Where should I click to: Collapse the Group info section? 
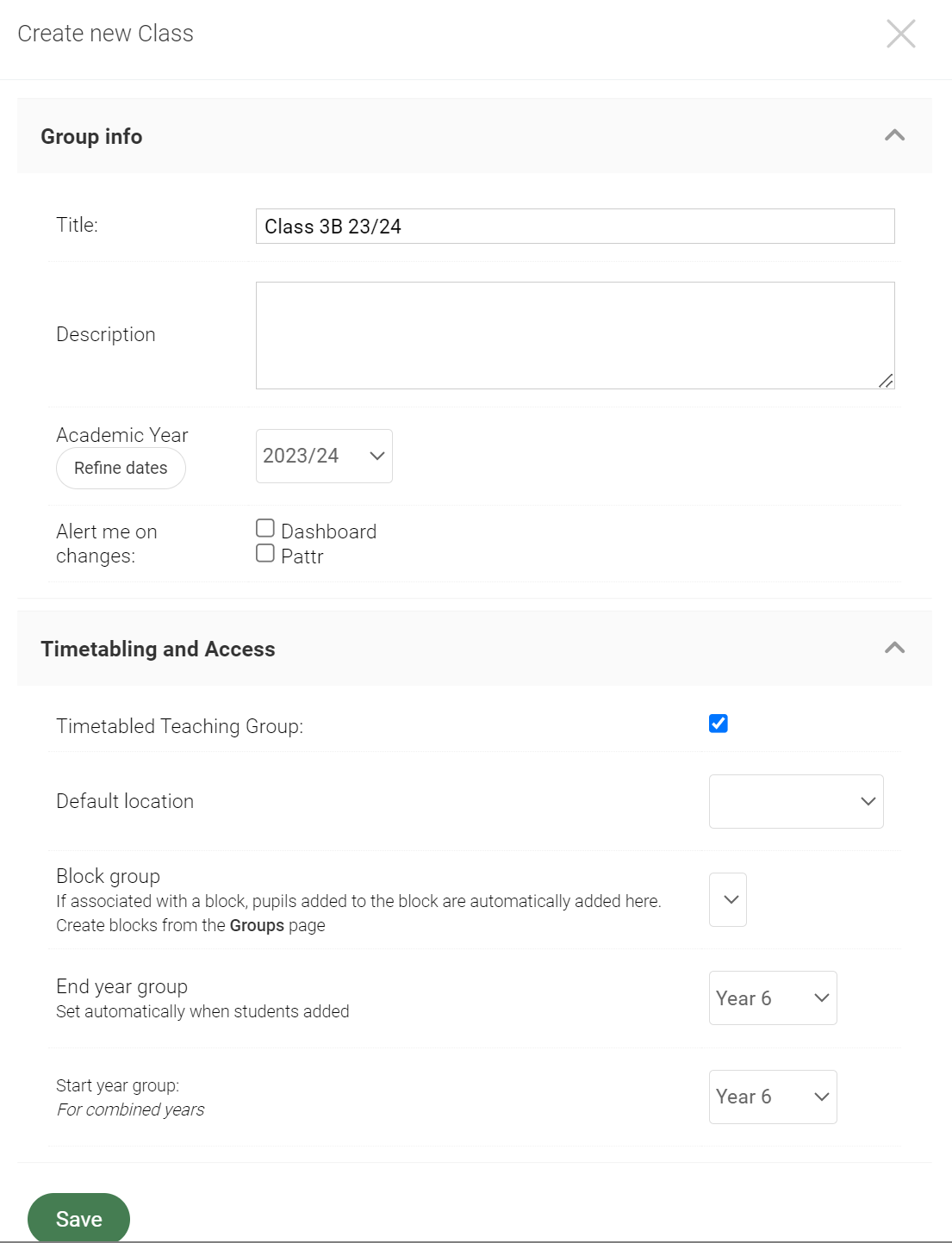pyautogui.click(x=894, y=135)
